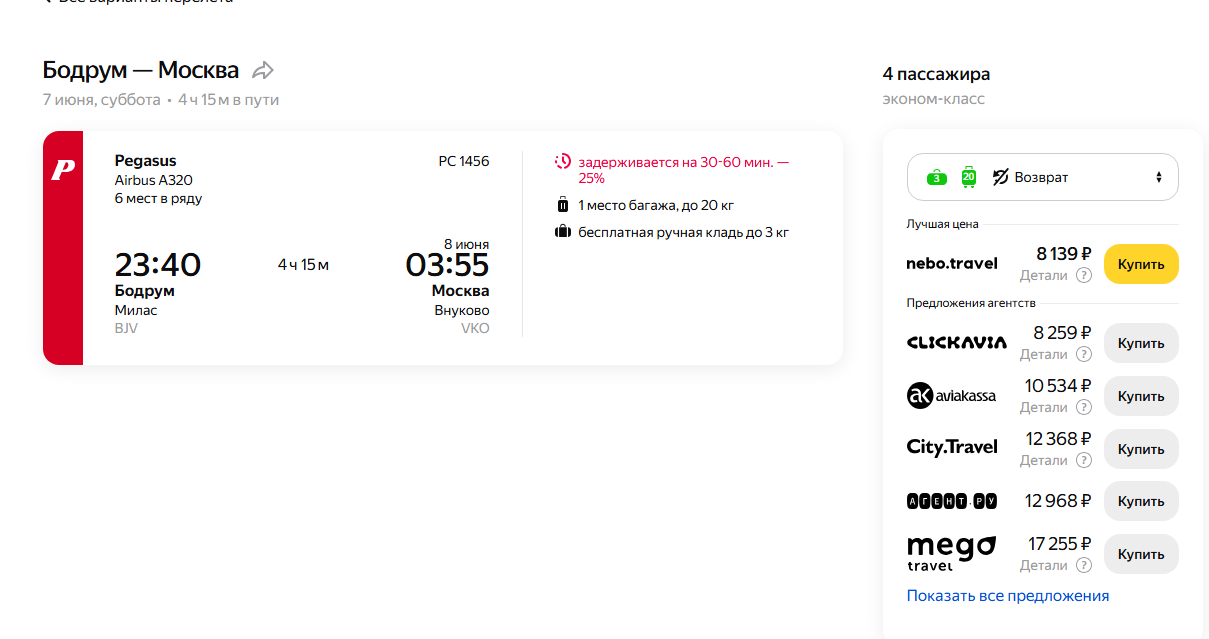Image resolution: width=1209 pixels, height=639 pixels.
Task: Buy the ticket from nebo.travel for 8 139 ₽
Action: (x=1141, y=264)
